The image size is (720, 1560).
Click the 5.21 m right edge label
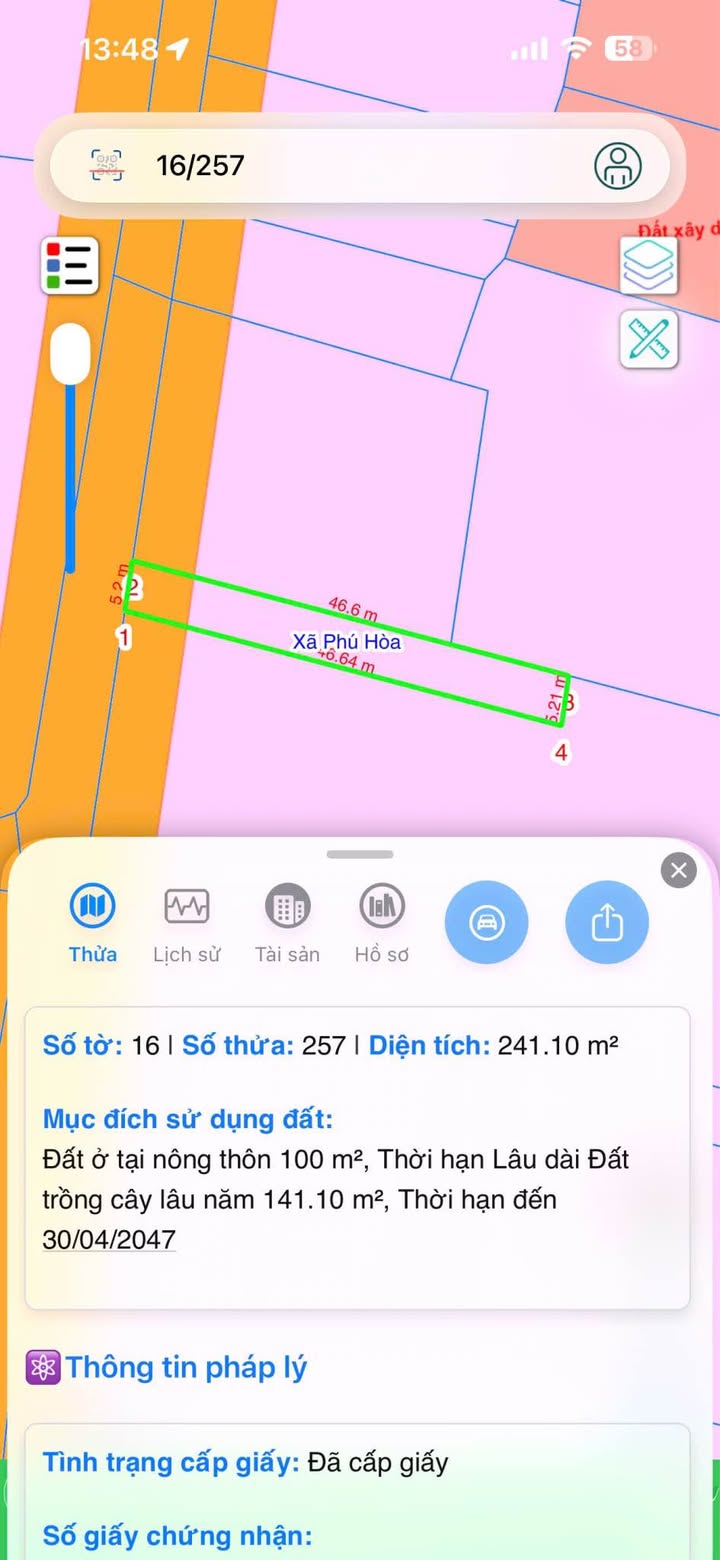tap(555, 697)
